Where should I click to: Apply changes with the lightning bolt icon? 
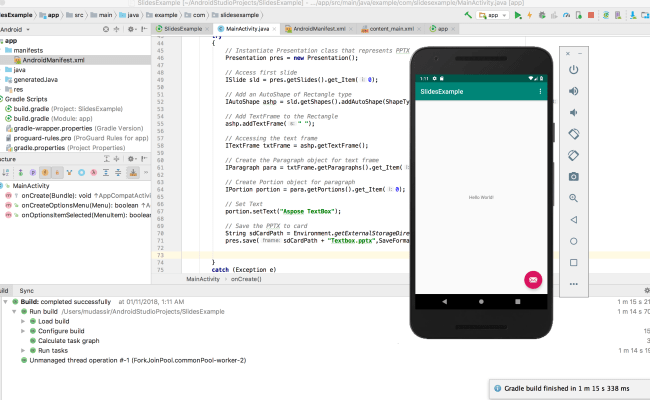click(x=529, y=15)
